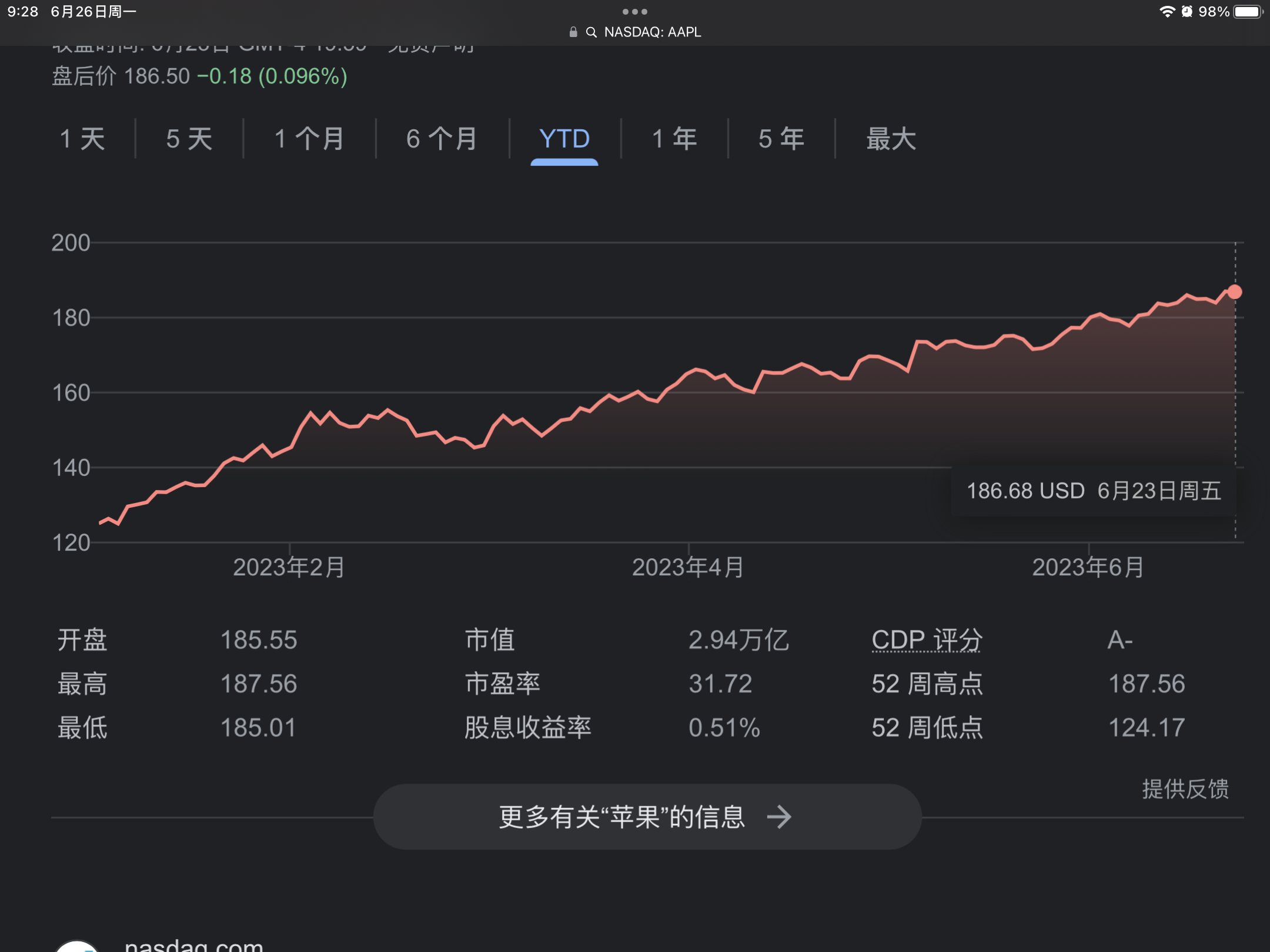The image size is (1270, 952).
Task: Select the YTD range tab
Action: coord(564,139)
